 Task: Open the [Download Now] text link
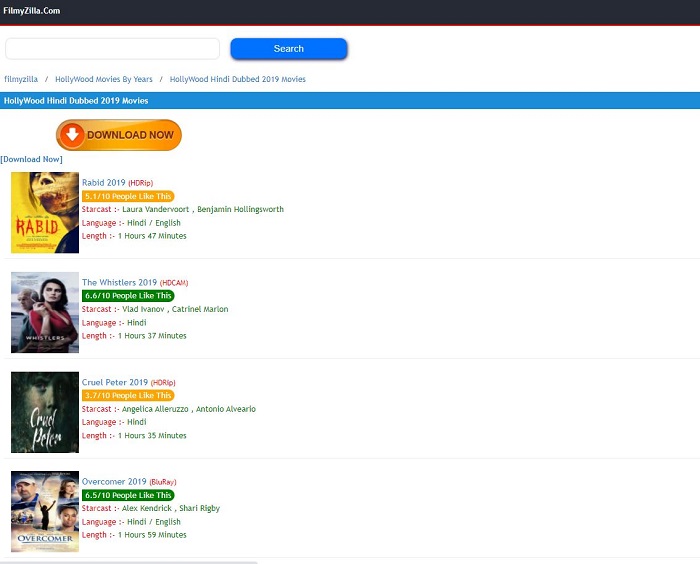(31, 159)
